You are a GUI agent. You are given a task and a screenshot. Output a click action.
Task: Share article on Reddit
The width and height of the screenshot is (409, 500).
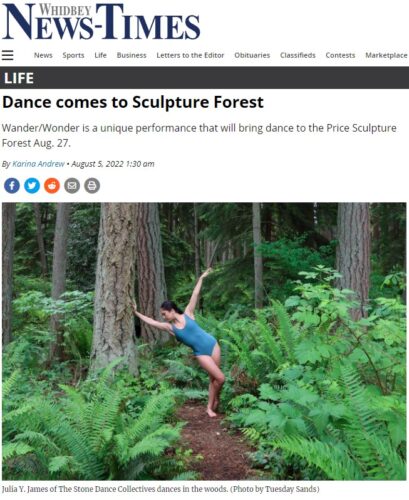(52, 186)
